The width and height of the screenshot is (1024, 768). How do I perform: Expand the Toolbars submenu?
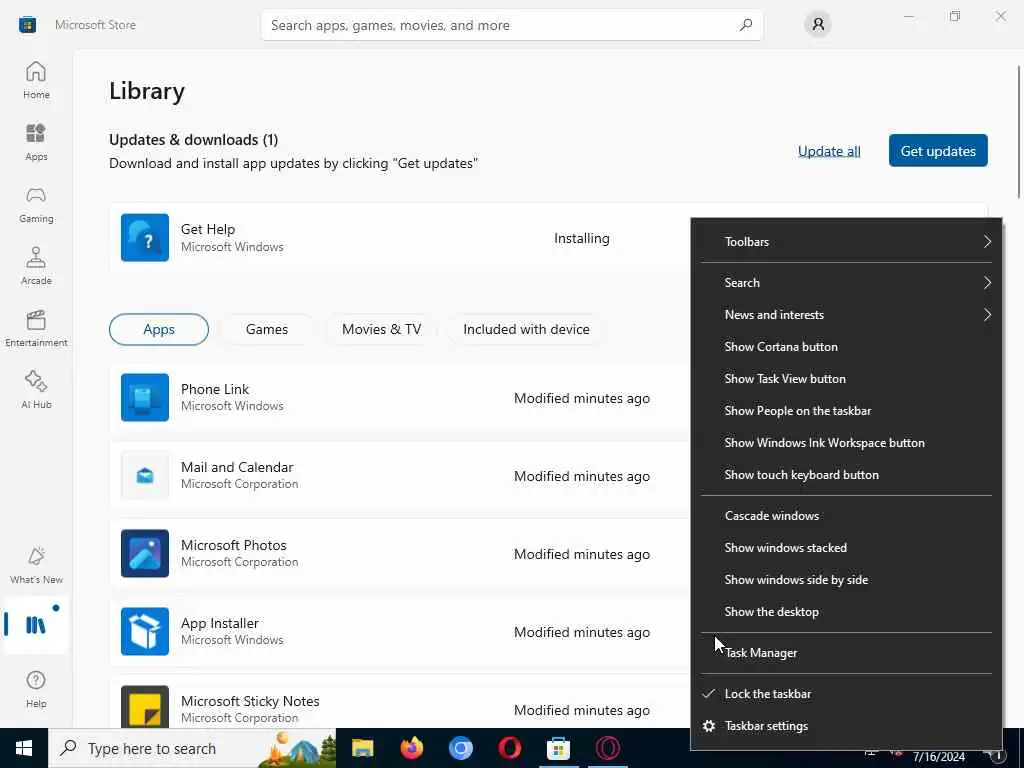(846, 242)
